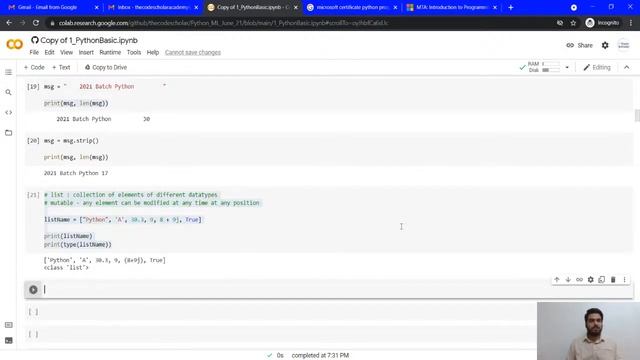
Task: Click the msg = msg.strip() code line
Action: coord(71,140)
